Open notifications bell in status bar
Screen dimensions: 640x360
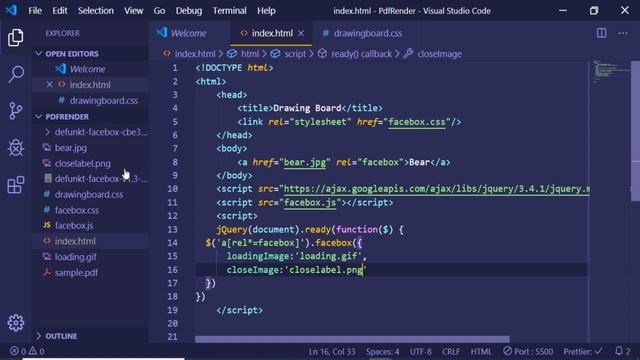pyautogui.click(x=622, y=351)
